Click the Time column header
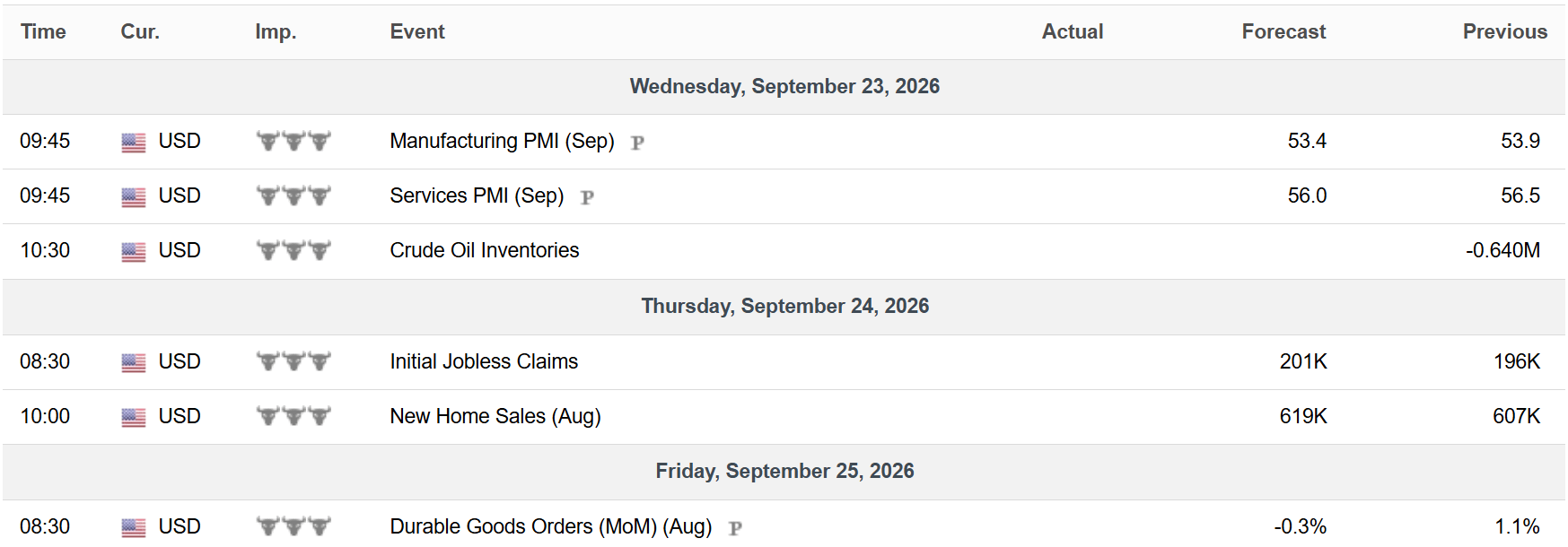Viewport: 1568px width, 547px height. click(43, 31)
